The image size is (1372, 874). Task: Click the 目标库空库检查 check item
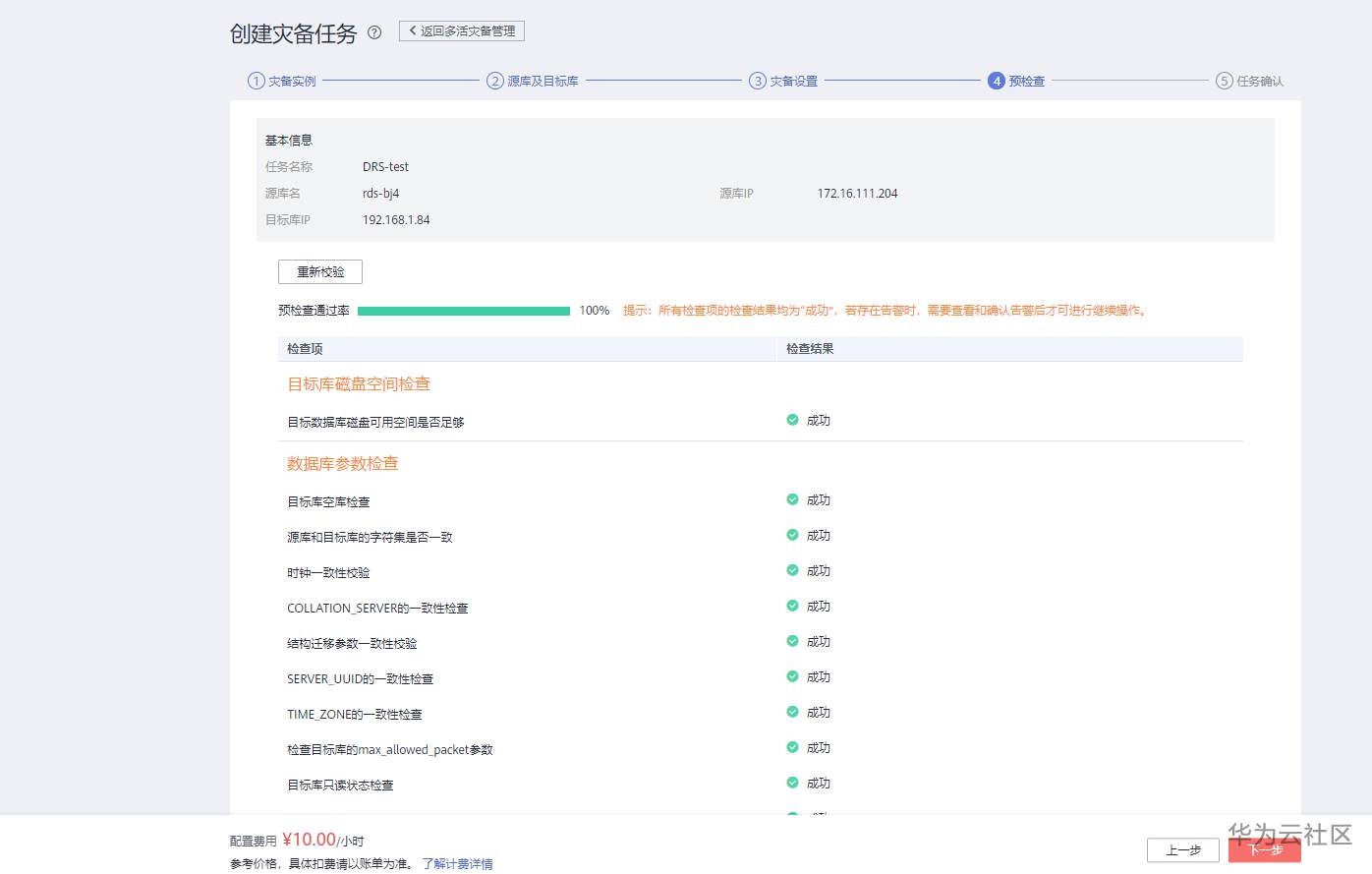click(328, 502)
